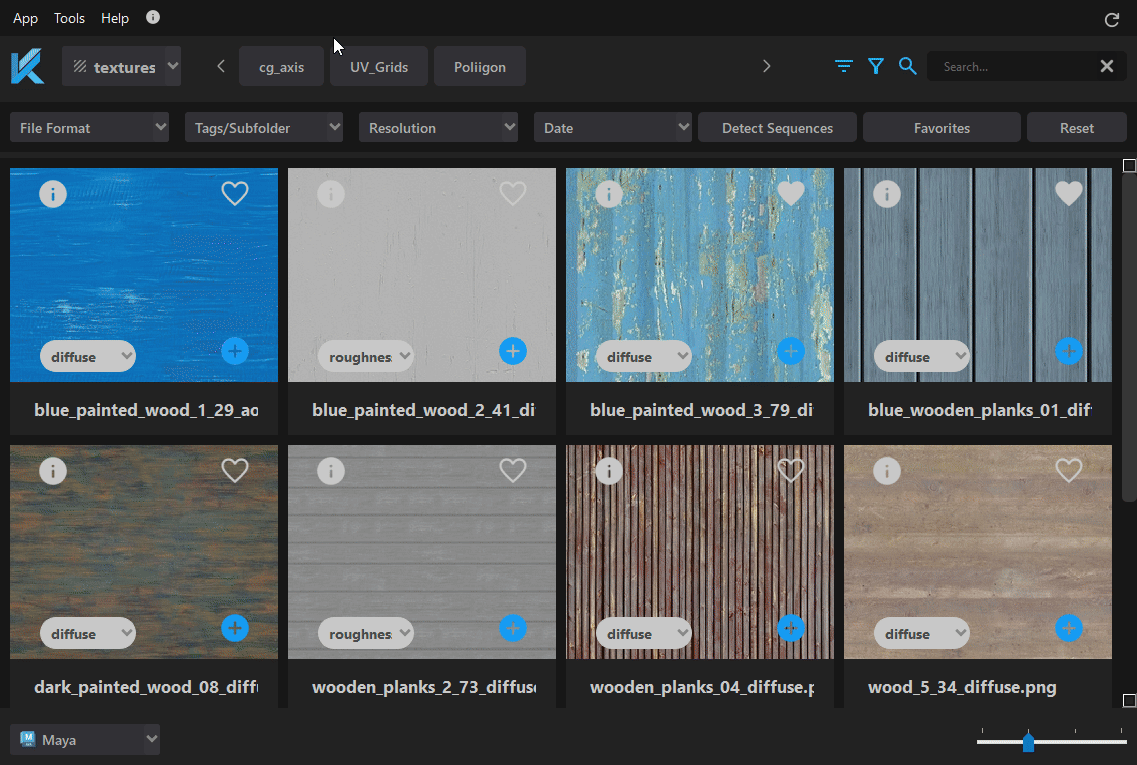Add blue_wooden_planks_01 with plus button
1137x765 pixels.
[x=1069, y=351]
